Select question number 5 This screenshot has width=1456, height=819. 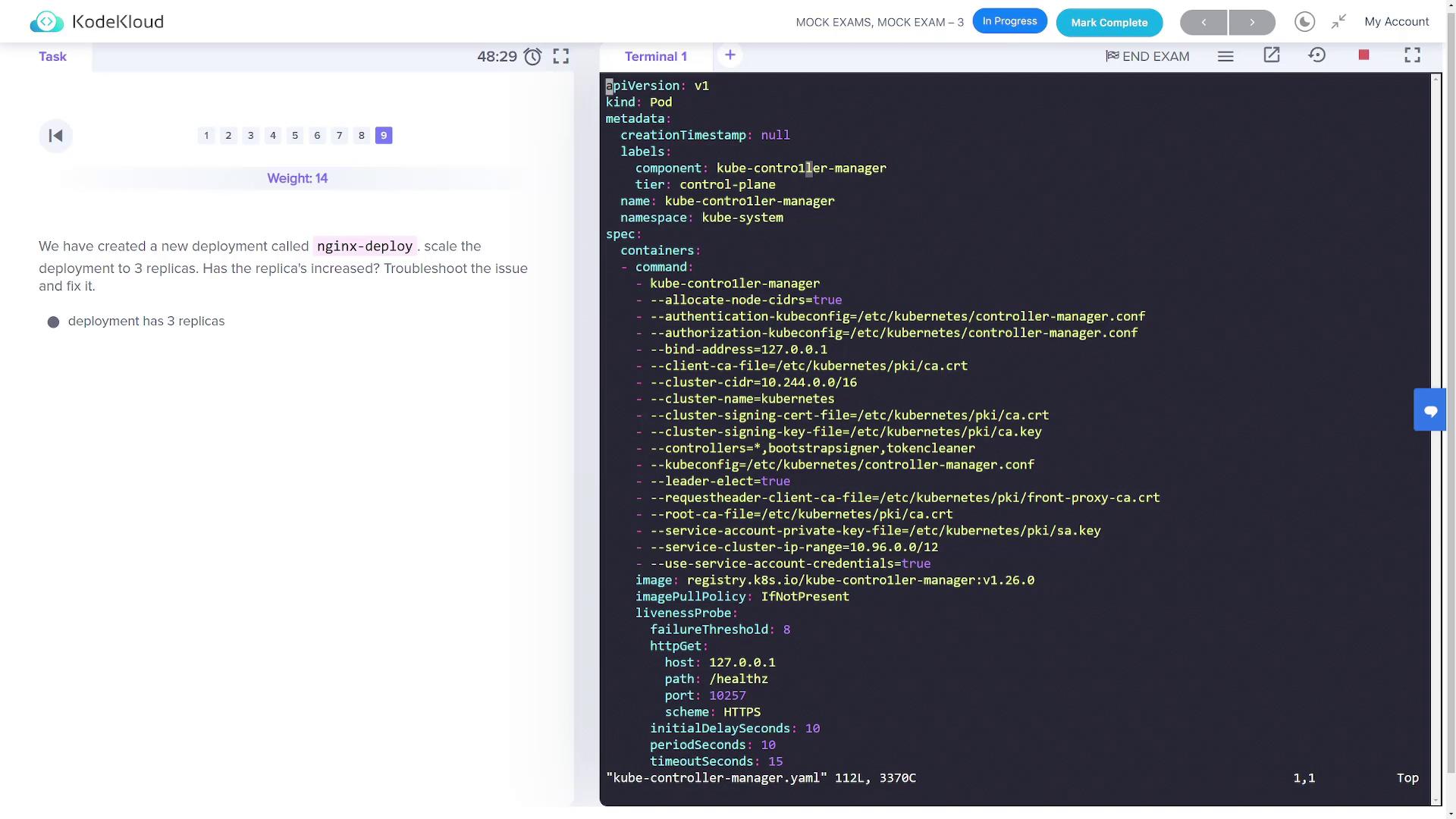coord(295,136)
